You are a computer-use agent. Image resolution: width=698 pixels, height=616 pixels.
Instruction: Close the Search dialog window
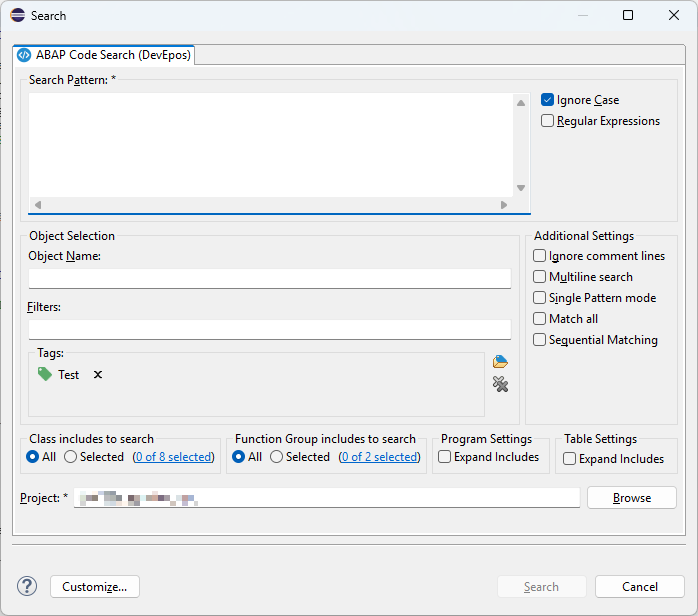[x=674, y=15]
